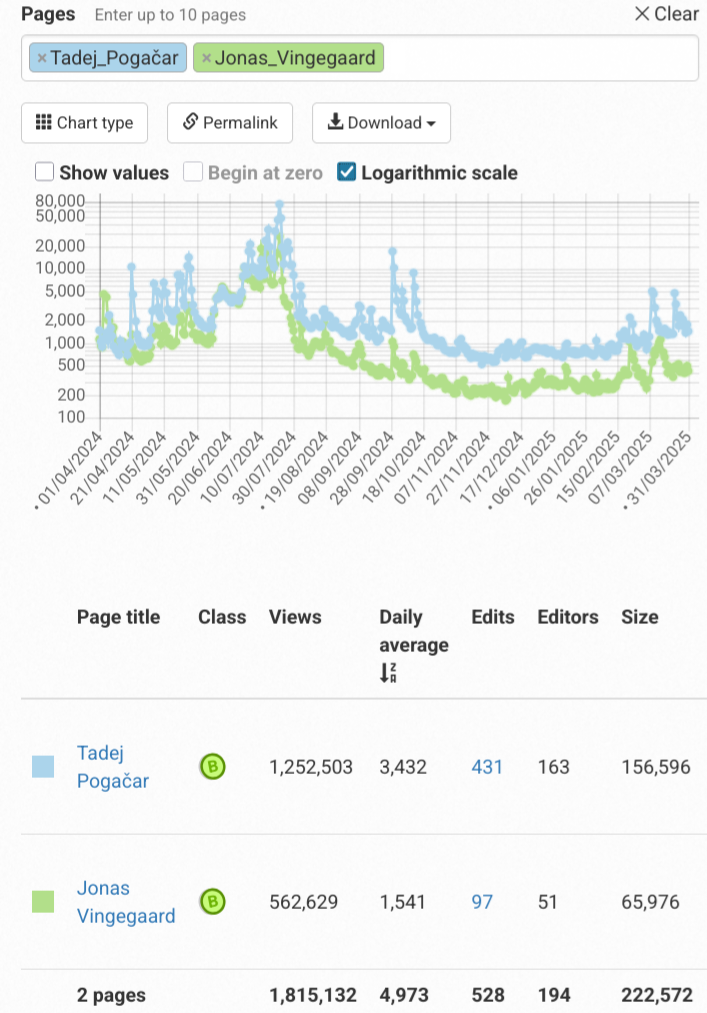Click the 31/03/2025 axis date label
This screenshot has height=1013, width=707.
(x=659, y=469)
